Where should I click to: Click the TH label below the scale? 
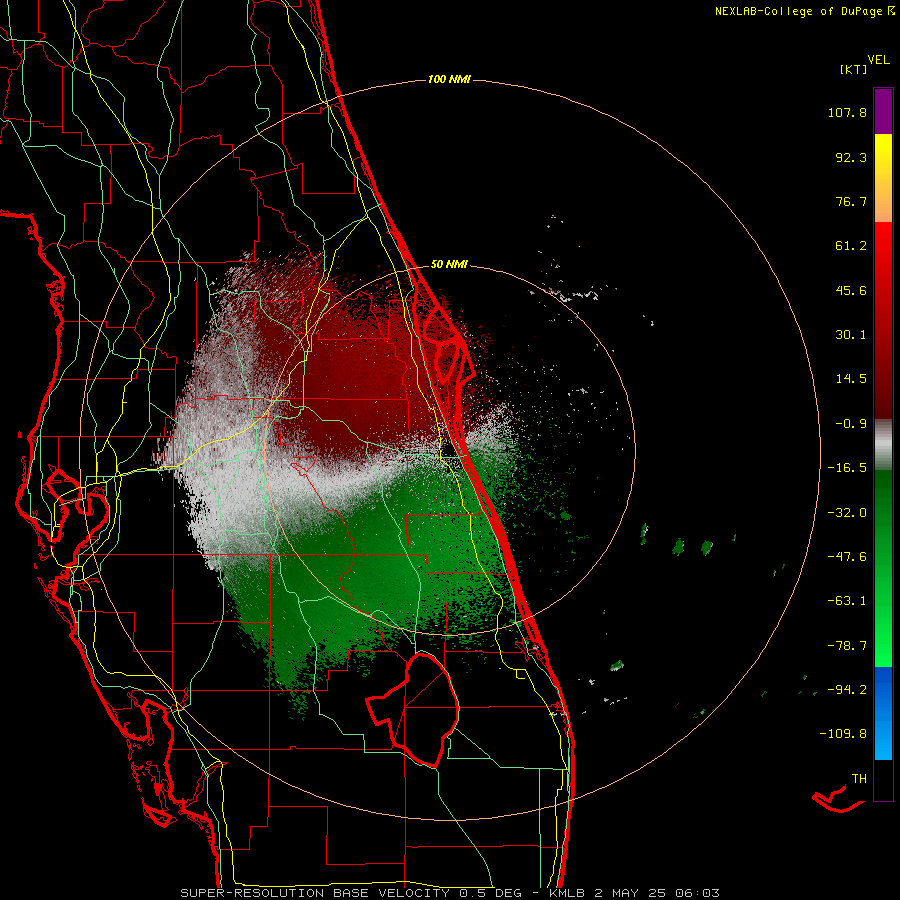[x=859, y=778]
